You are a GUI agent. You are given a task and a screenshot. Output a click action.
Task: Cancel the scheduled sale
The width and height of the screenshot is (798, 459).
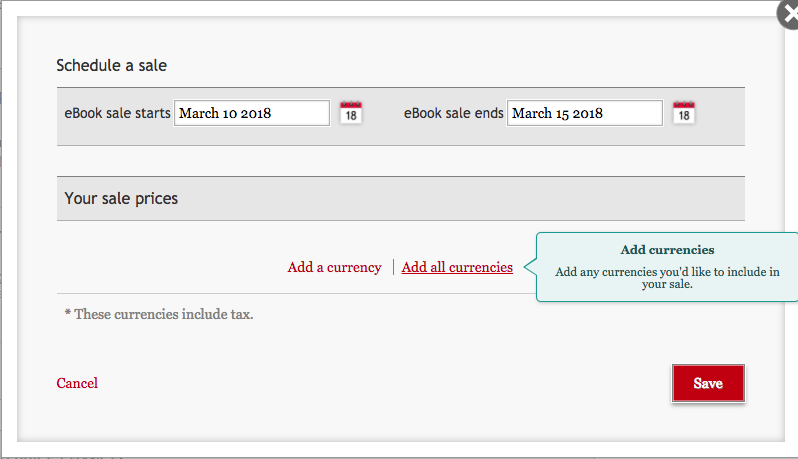coord(77,383)
